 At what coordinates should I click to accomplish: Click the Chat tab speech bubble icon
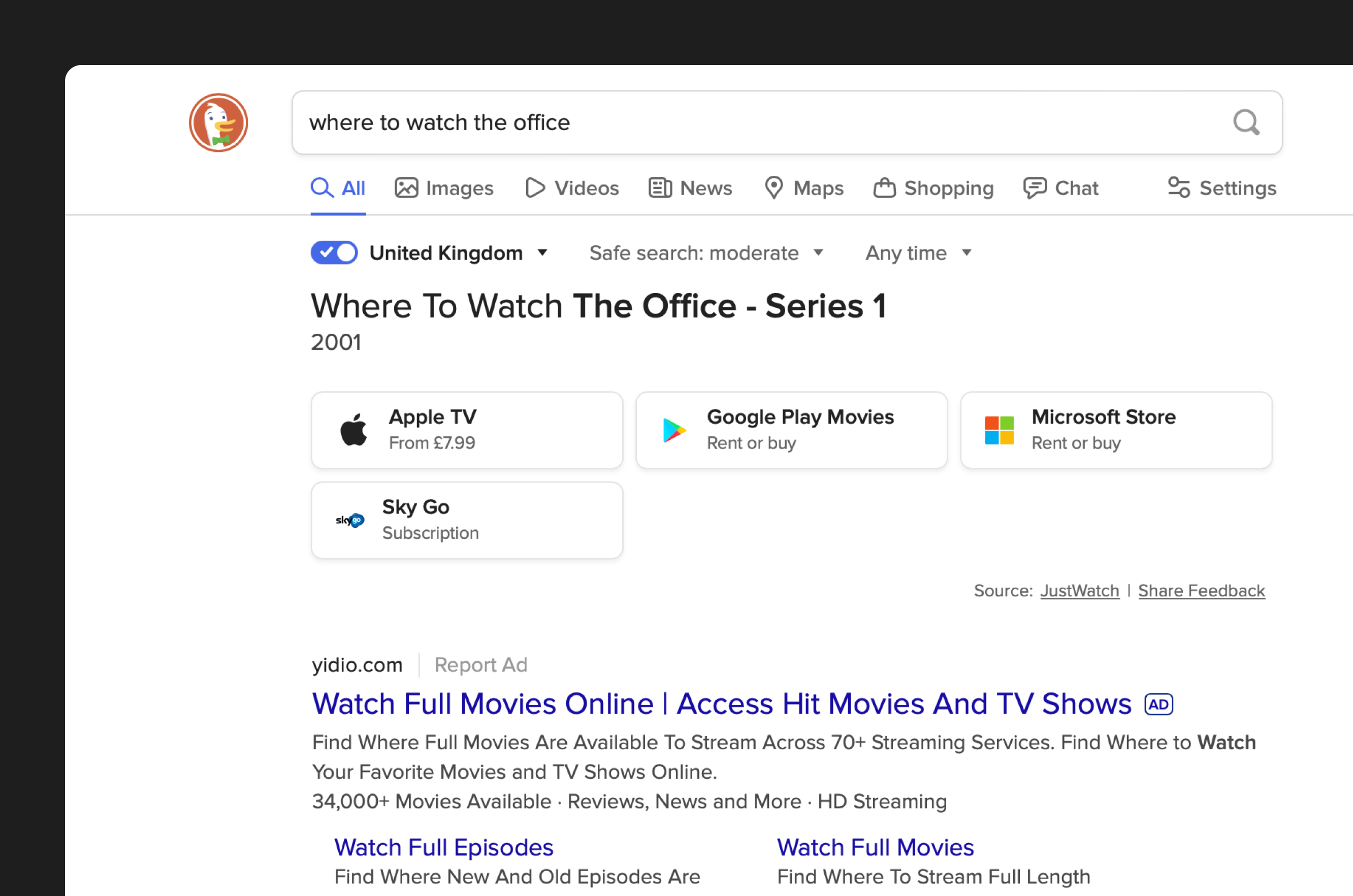(1035, 188)
